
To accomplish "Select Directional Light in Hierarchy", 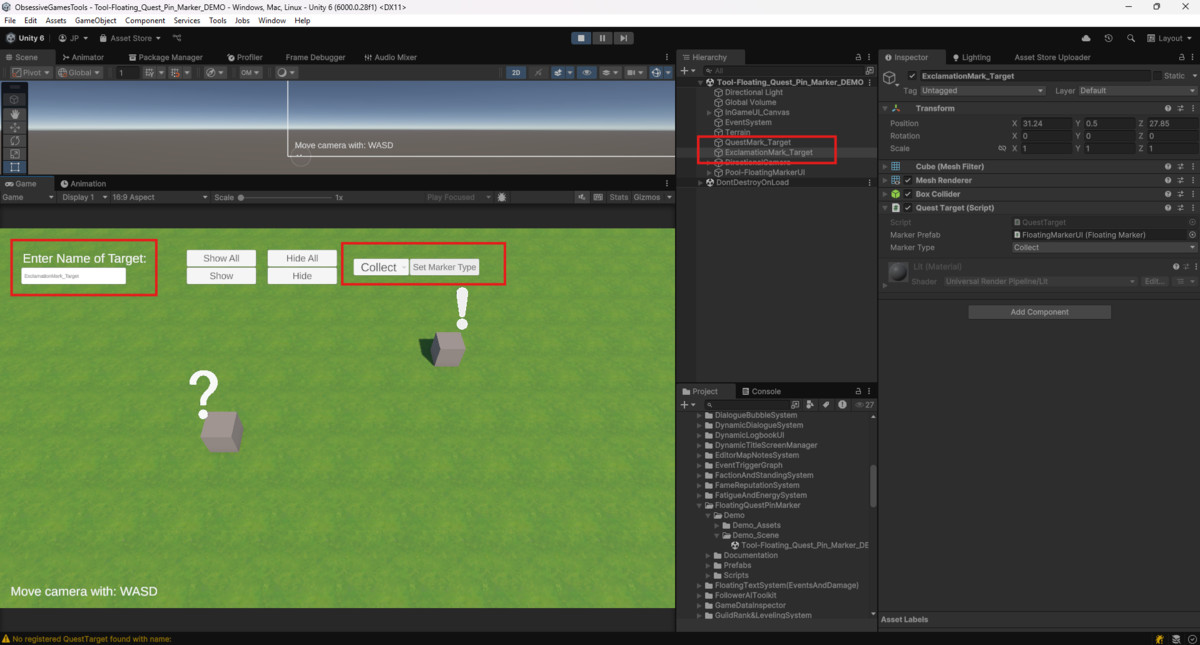I will pos(753,92).
